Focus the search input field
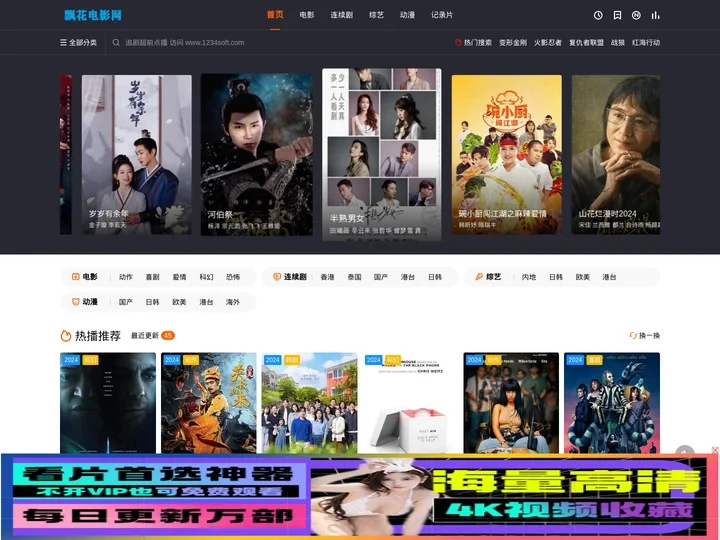The width and height of the screenshot is (720, 540). (276, 42)
